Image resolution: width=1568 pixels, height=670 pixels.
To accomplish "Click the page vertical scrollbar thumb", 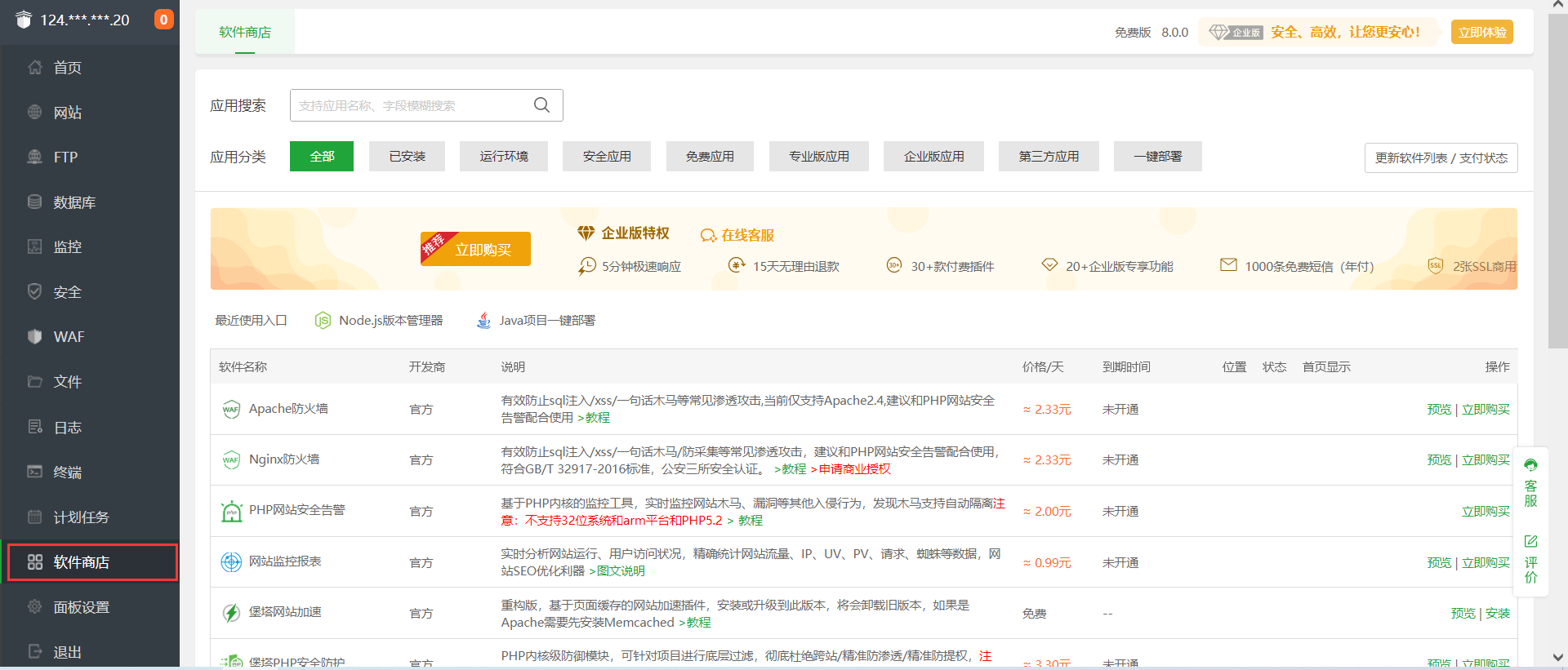I will click(1558, 181).
